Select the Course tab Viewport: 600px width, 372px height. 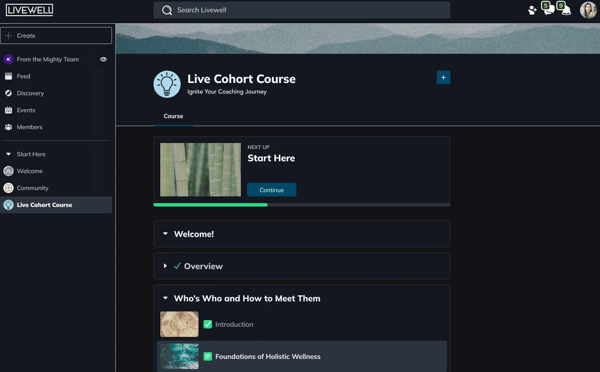pyautogui.click(x=173, y=116)
